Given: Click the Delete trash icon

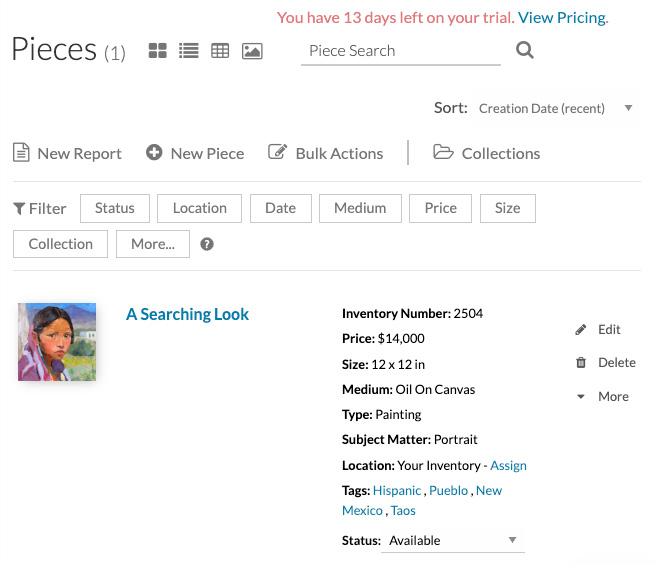Looking at the screenshot, I should click(581, 363).
